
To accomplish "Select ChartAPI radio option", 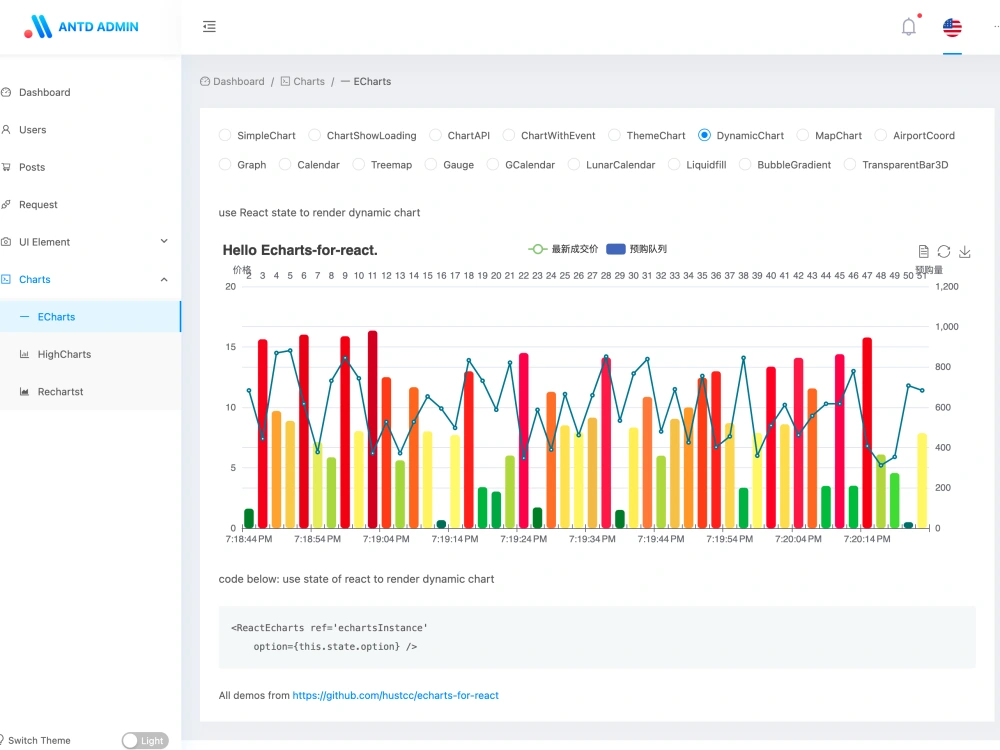I will click(435, 135).
